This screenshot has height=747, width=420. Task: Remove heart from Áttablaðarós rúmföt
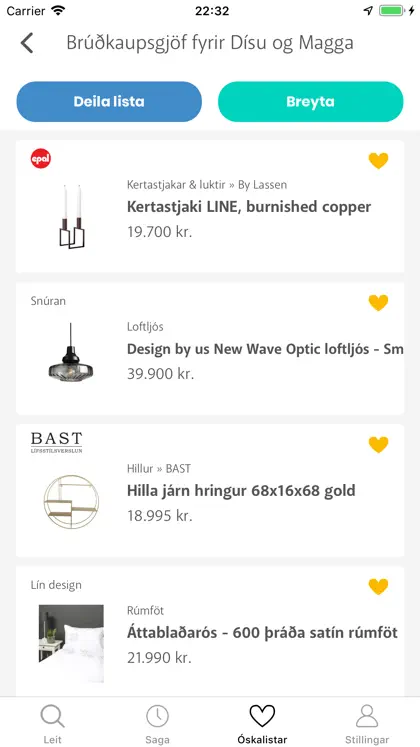(x=379, y=587)
